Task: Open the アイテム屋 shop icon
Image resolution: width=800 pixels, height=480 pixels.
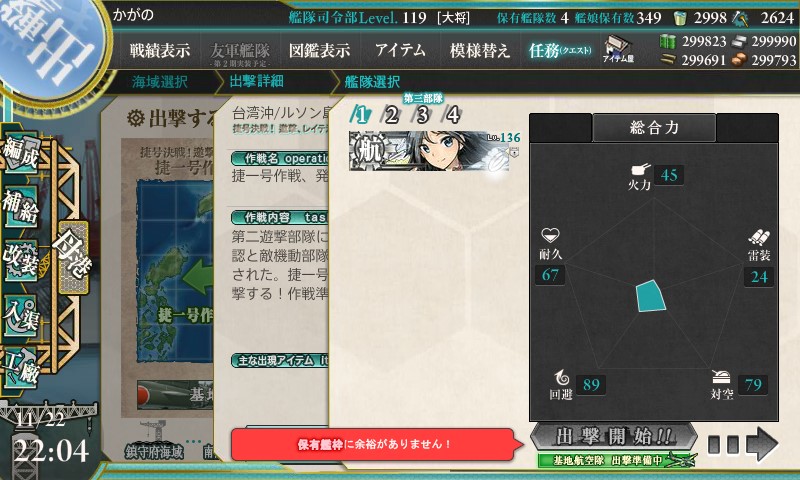Action: click(x=618, y=49)
